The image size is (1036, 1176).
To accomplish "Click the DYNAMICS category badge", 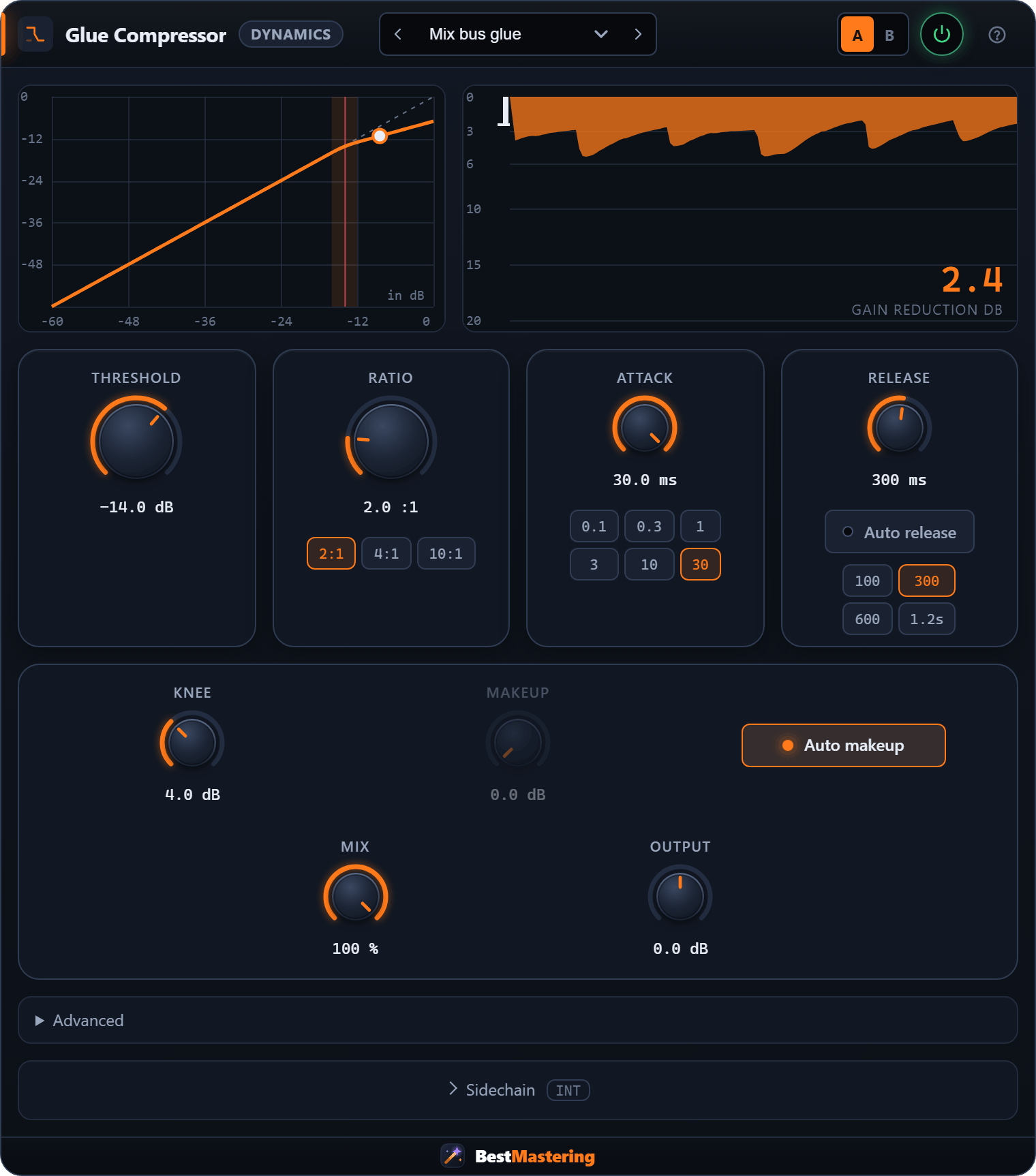I will coord(291,34).
